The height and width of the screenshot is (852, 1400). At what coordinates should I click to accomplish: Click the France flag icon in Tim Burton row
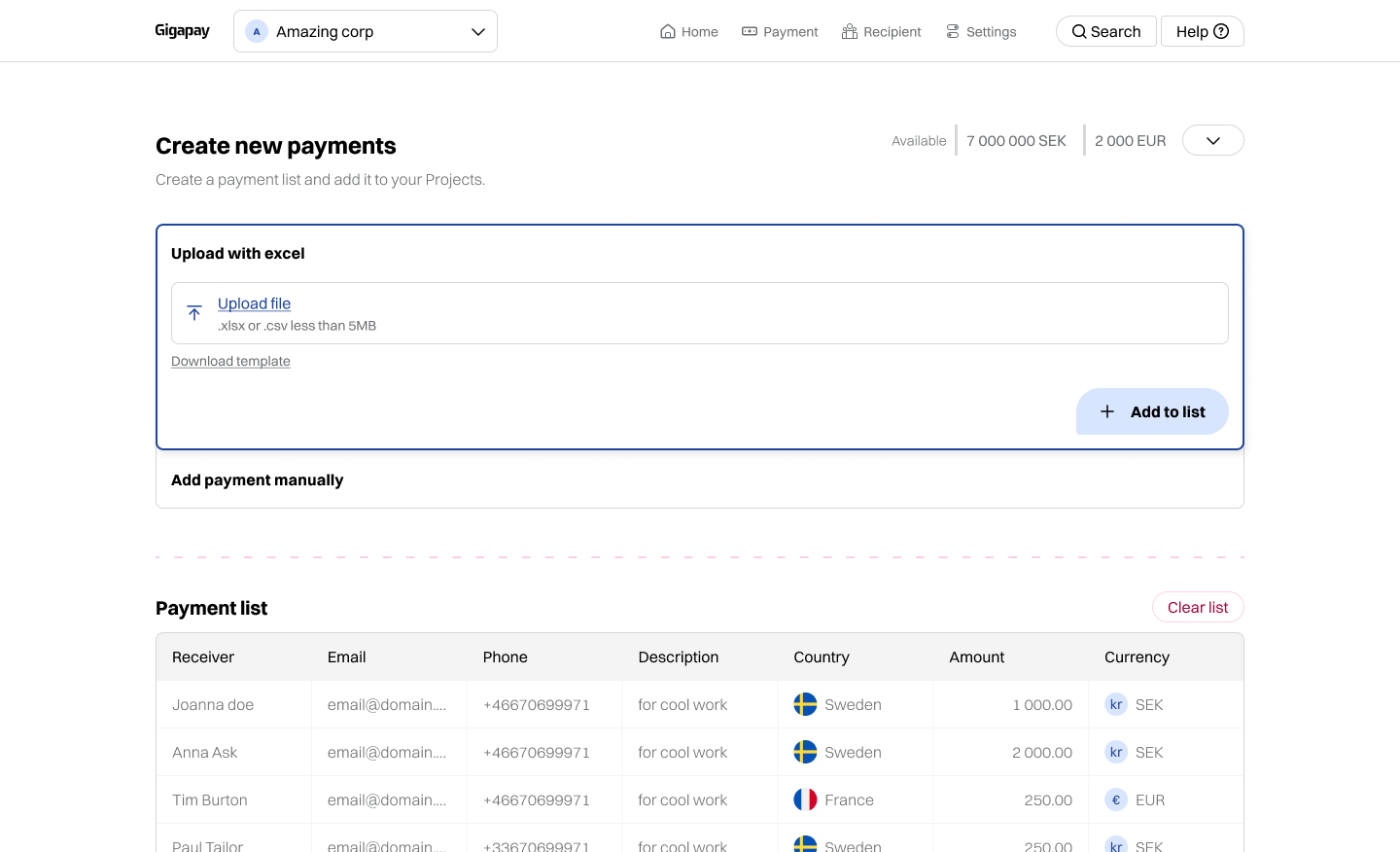click(x=805, y=799)
